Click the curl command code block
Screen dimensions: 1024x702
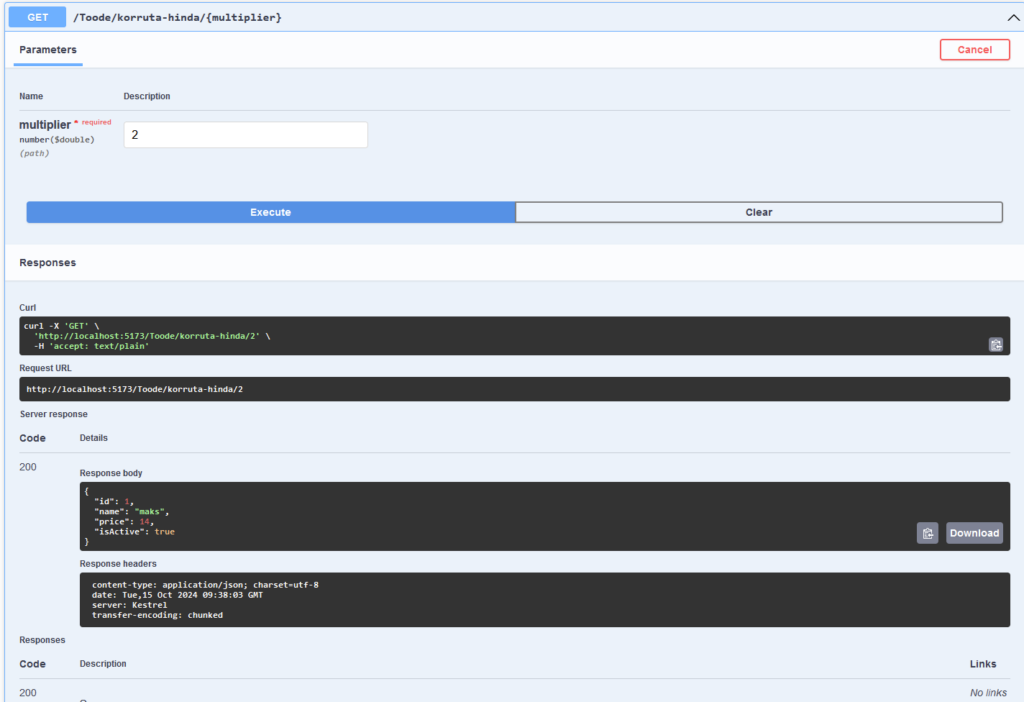click(x=514, y=336)
